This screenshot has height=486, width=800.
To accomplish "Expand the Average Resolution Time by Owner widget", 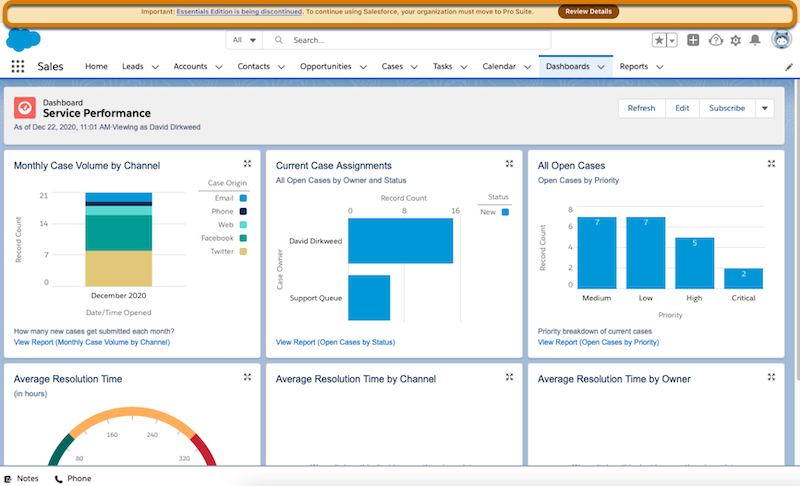I will tap(771, 377).
